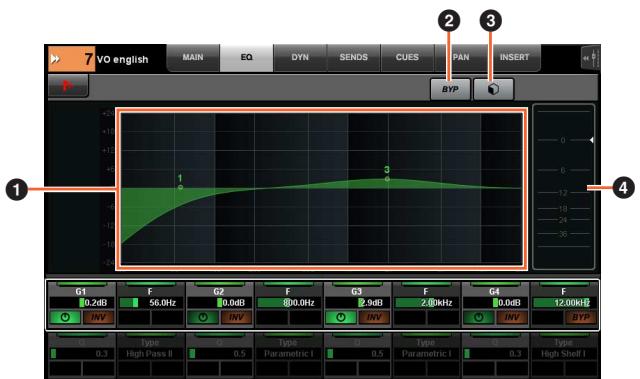Toggle band G1 power button
The width and height of the screenshot is (640, 379).
click(65, 317)
